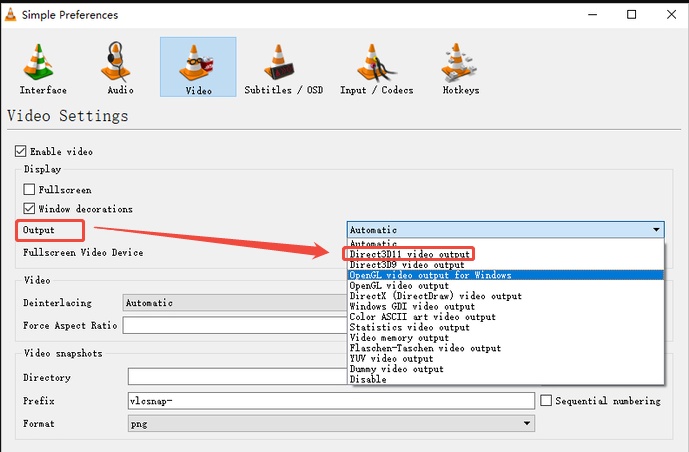
Task: Open the Deinterlacing Automatic dropdown
Action: 235,303
